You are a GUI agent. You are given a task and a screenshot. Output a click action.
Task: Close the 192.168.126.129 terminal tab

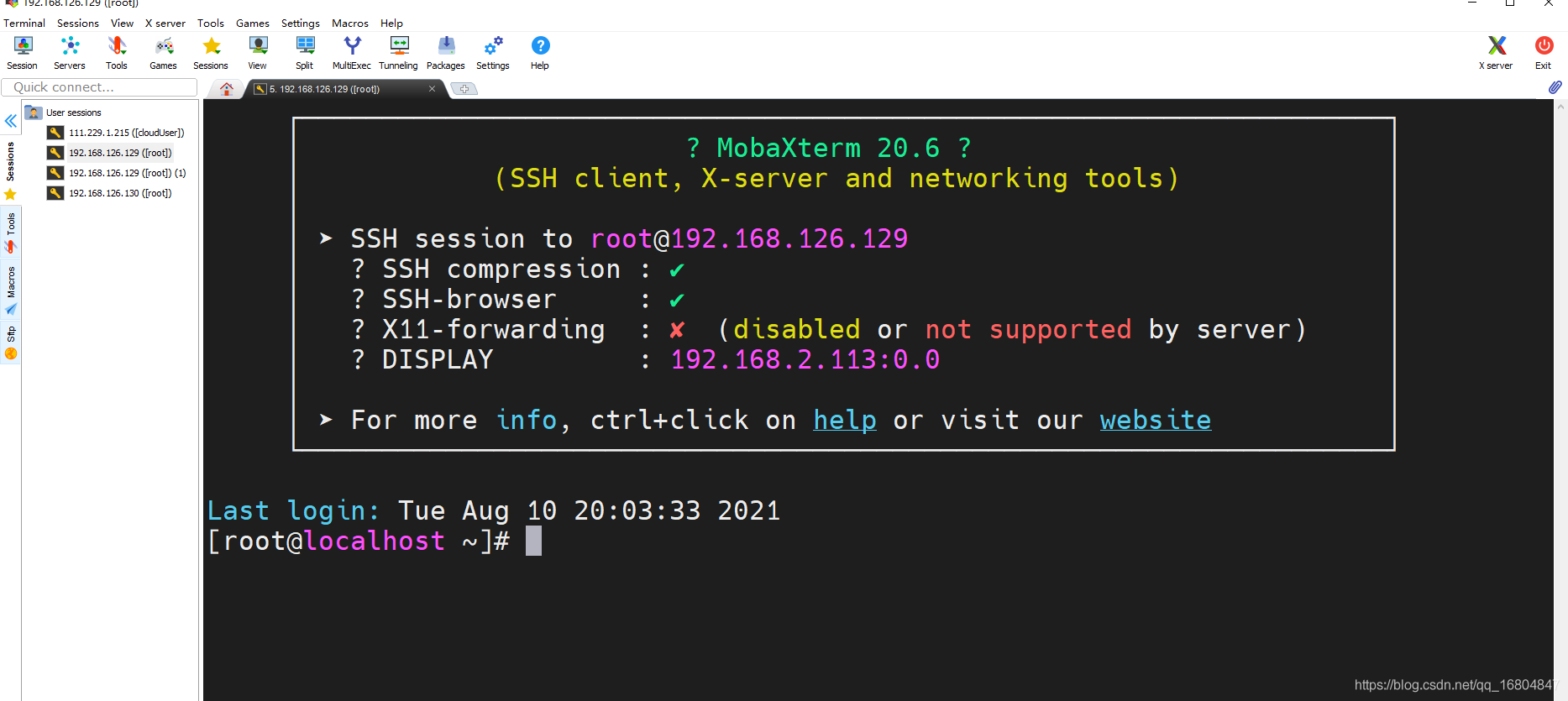[x=433, y=89]
